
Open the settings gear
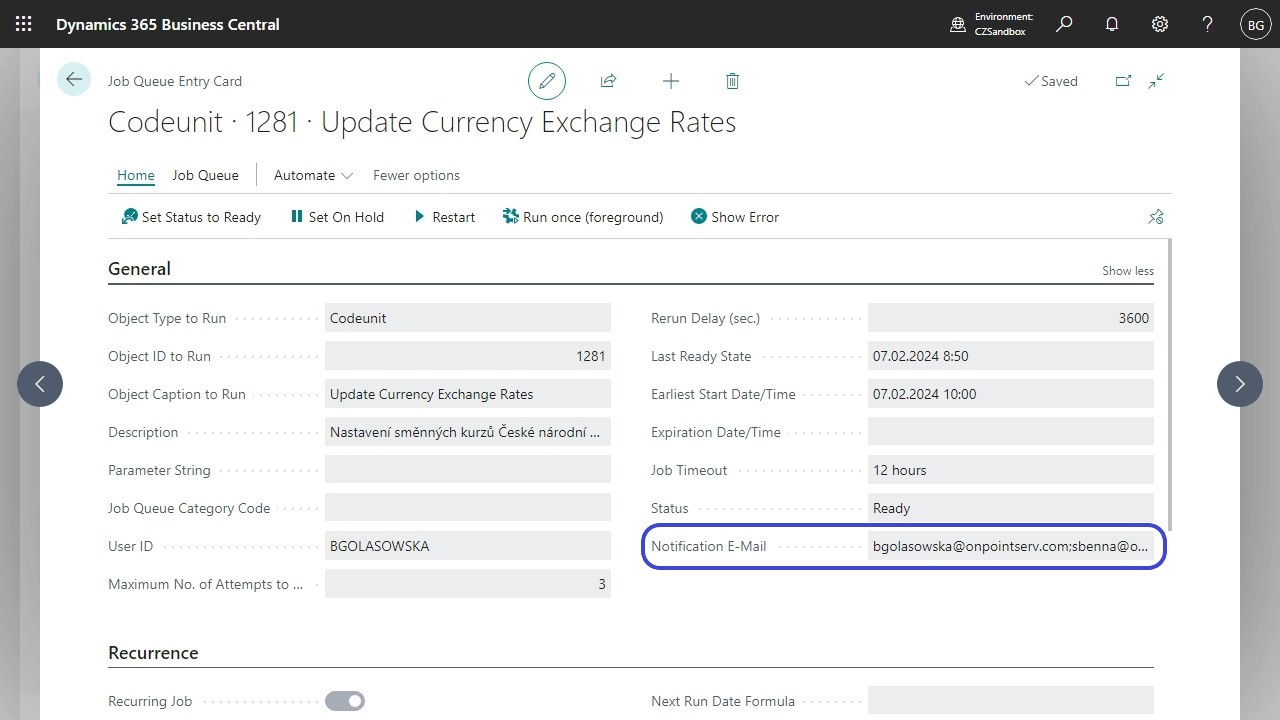pyautogui.click(x=1160, y=24)
